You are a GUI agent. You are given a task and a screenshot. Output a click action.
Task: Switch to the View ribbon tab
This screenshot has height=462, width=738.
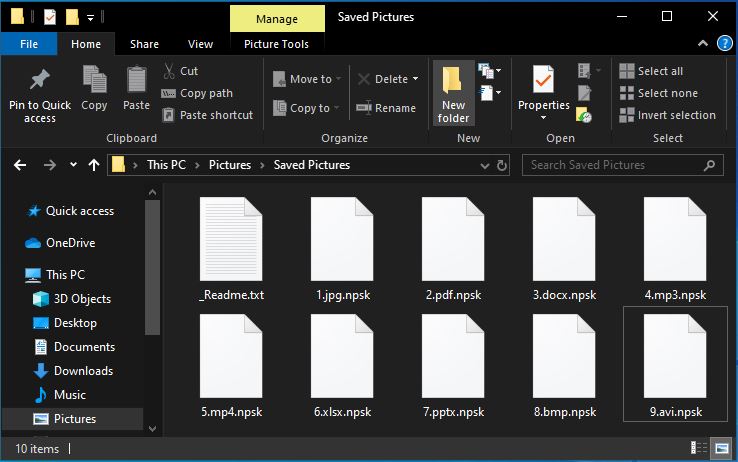point(200,44)
